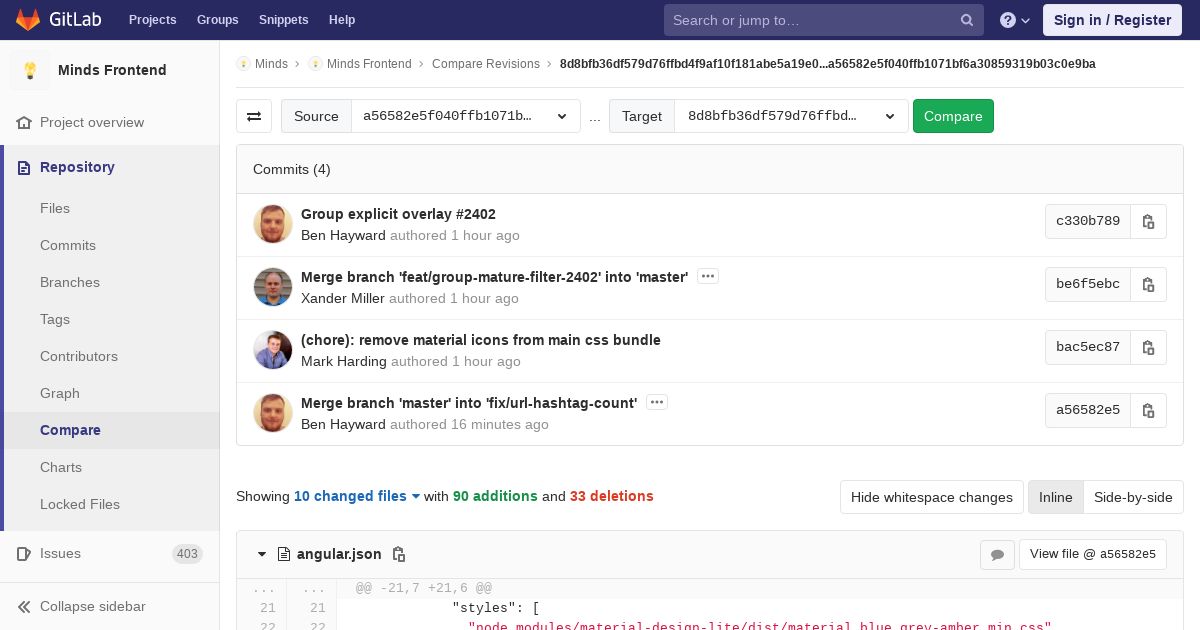Copy commit SHA c330b789 to clipboard
The height and width of the screenshot is (630, 1200).
click(x=1148, y=221)
